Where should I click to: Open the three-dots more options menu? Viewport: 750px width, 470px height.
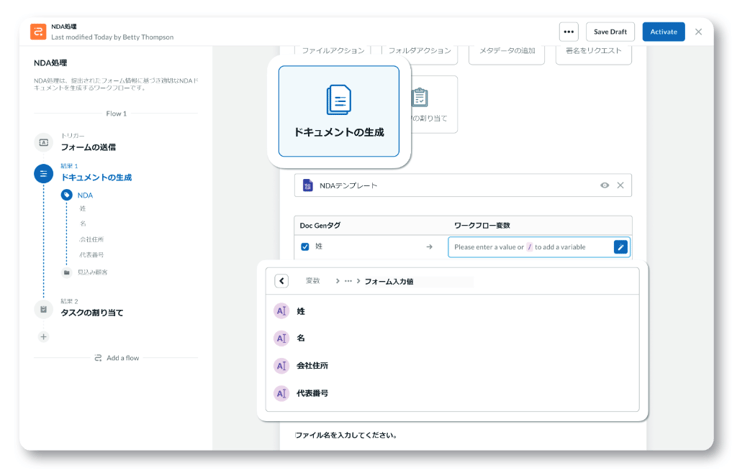pos(568,32)
